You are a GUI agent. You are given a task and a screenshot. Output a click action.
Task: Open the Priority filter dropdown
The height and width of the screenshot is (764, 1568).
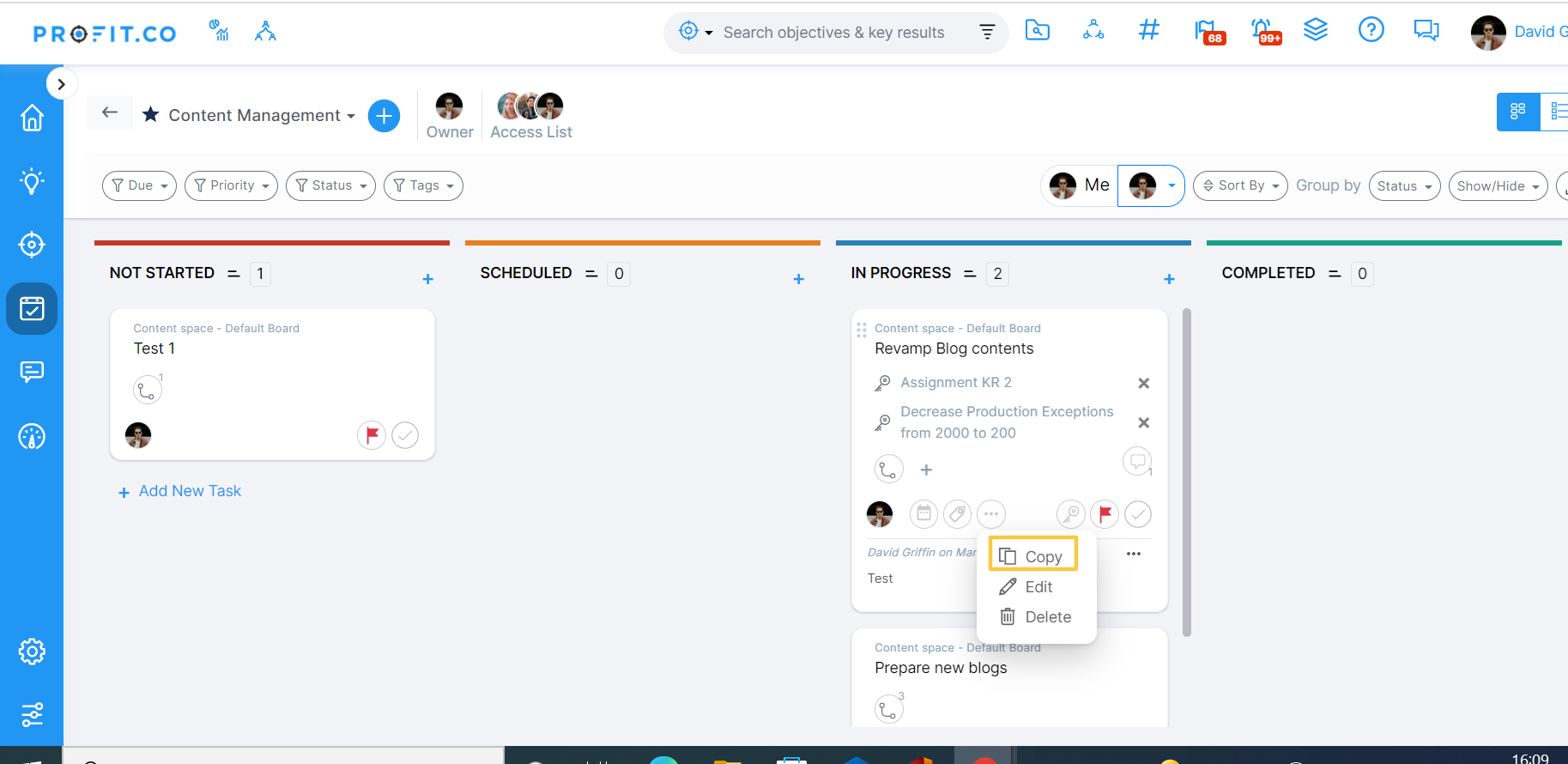tap(231, 185)
